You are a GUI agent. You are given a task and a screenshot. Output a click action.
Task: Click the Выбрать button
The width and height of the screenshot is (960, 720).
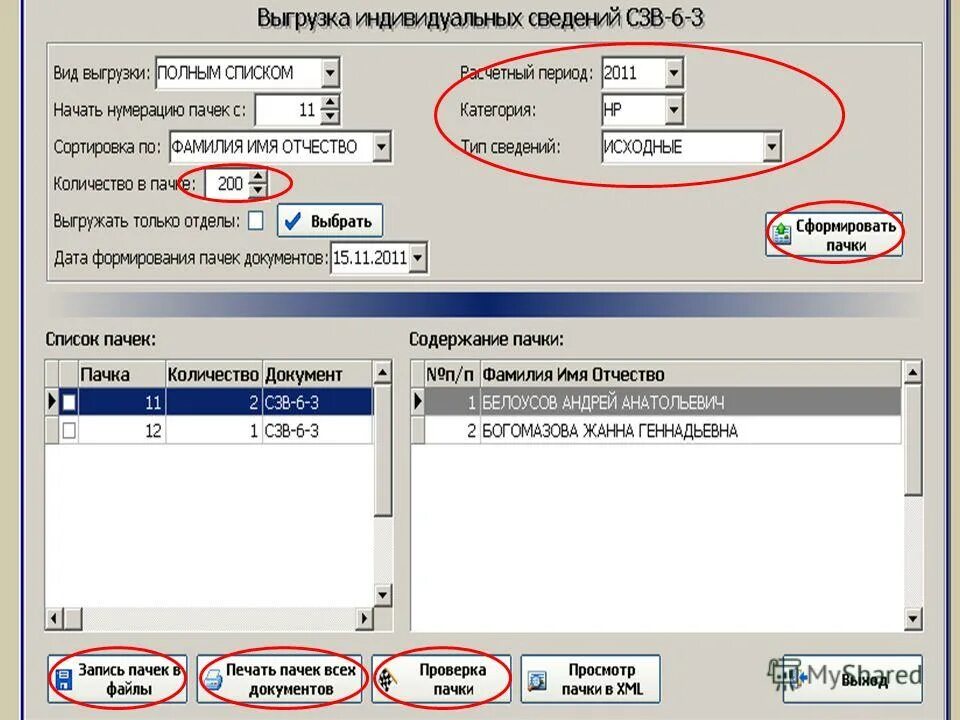pyautogui.click(x=330, y=220)
